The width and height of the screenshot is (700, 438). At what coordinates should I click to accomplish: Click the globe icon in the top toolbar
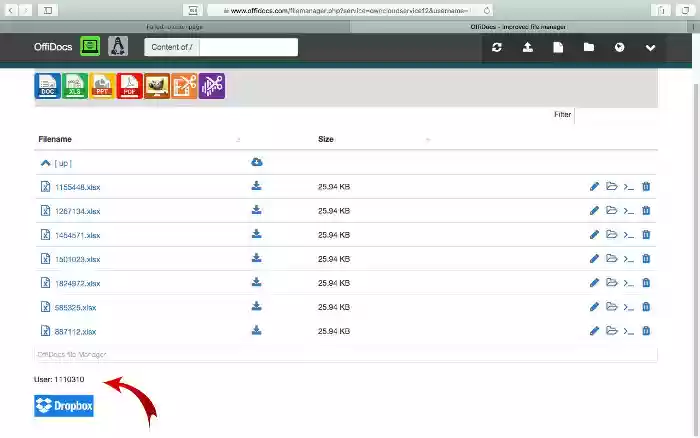(x=619, y=47)
